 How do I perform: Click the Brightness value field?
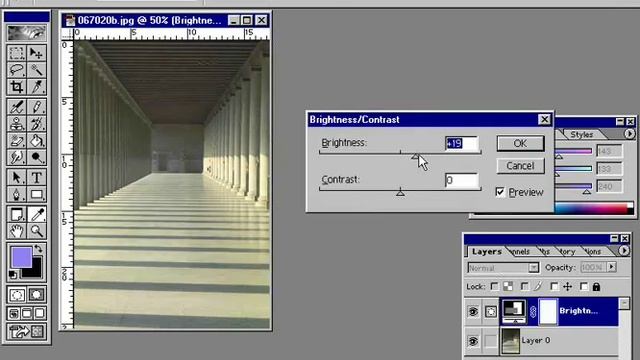tap(462, 144)
